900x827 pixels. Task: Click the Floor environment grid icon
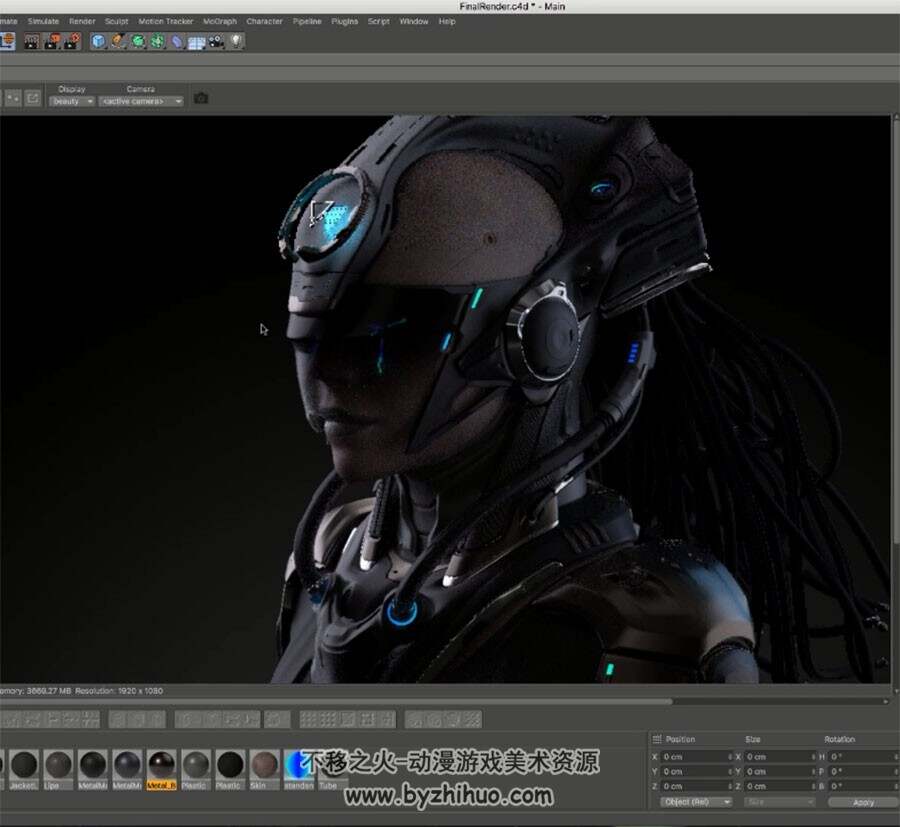(196, 42)
